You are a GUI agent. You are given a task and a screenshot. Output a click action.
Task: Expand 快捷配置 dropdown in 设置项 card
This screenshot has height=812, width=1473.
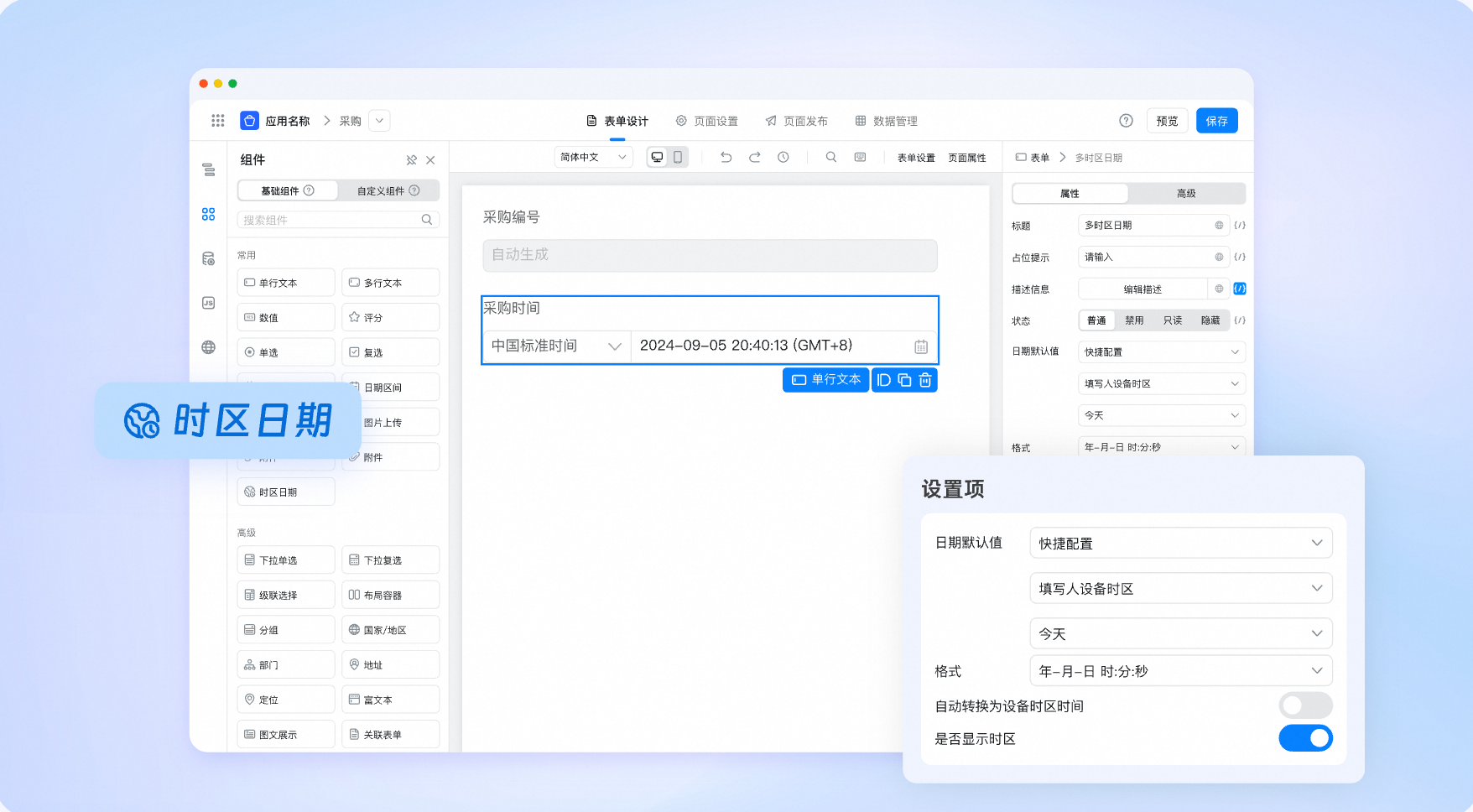(1180, 543)
